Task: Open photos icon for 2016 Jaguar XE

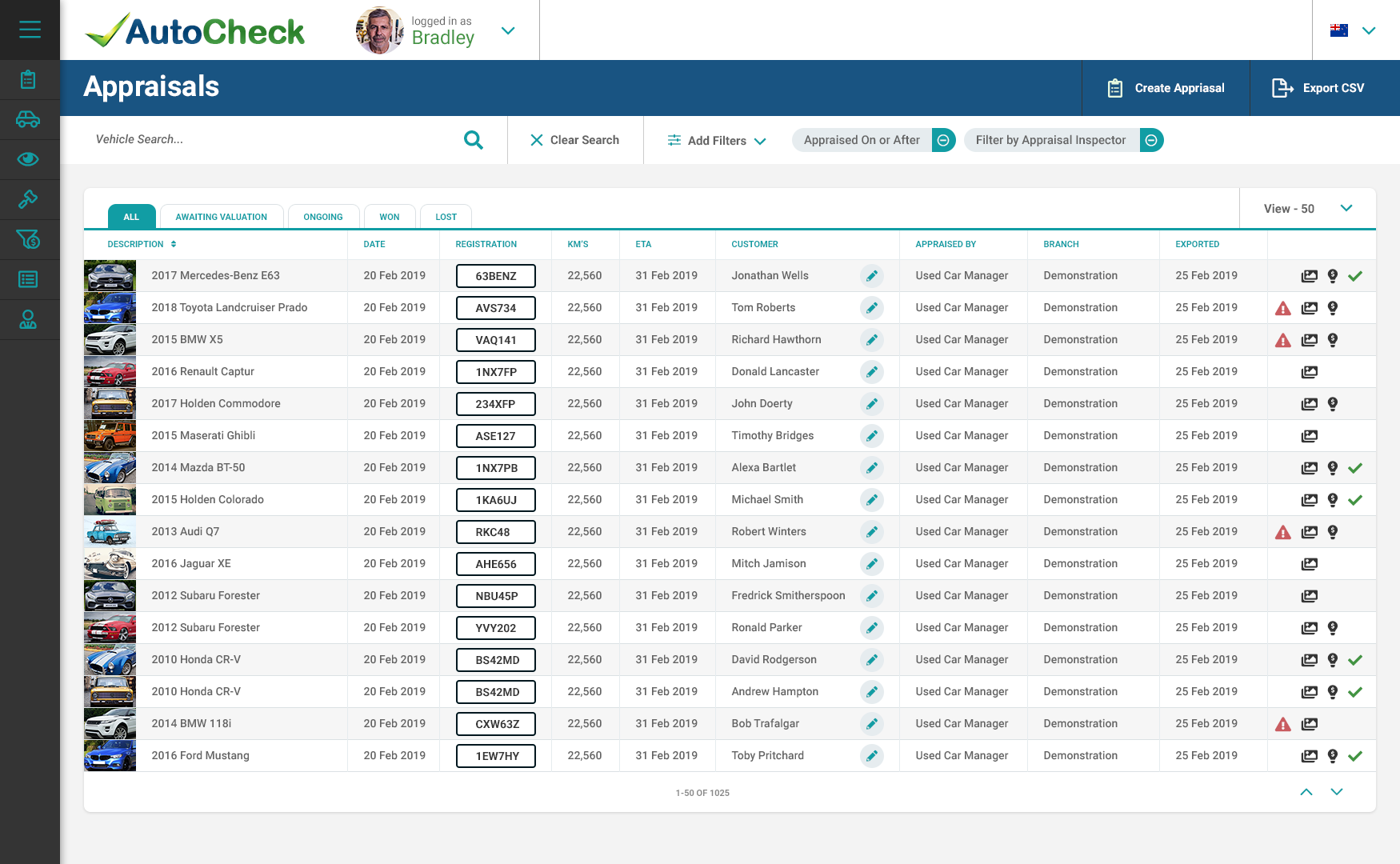Action: (x=1309, y=564)
